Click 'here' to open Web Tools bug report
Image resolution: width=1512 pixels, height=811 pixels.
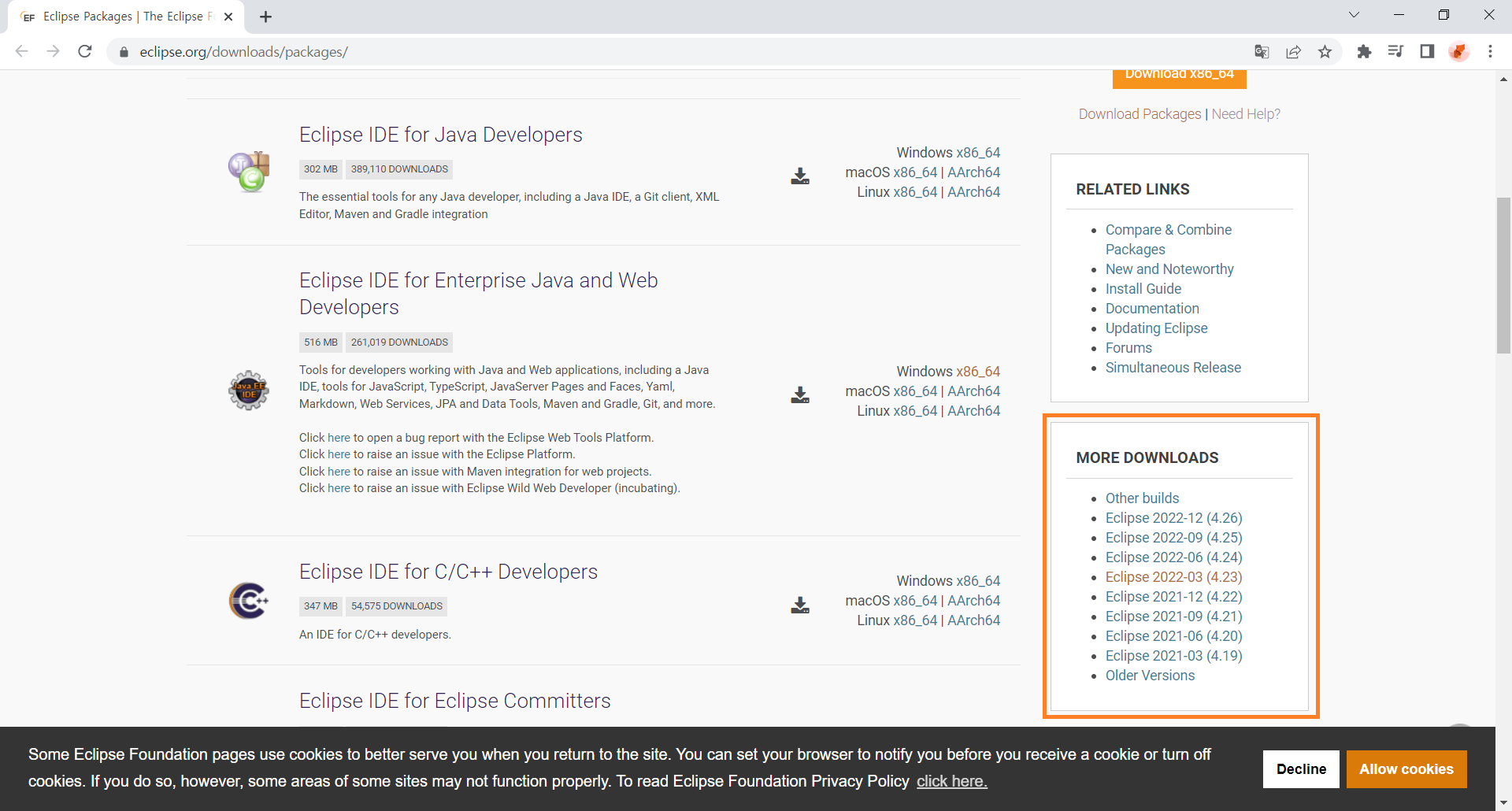[339, 438]
